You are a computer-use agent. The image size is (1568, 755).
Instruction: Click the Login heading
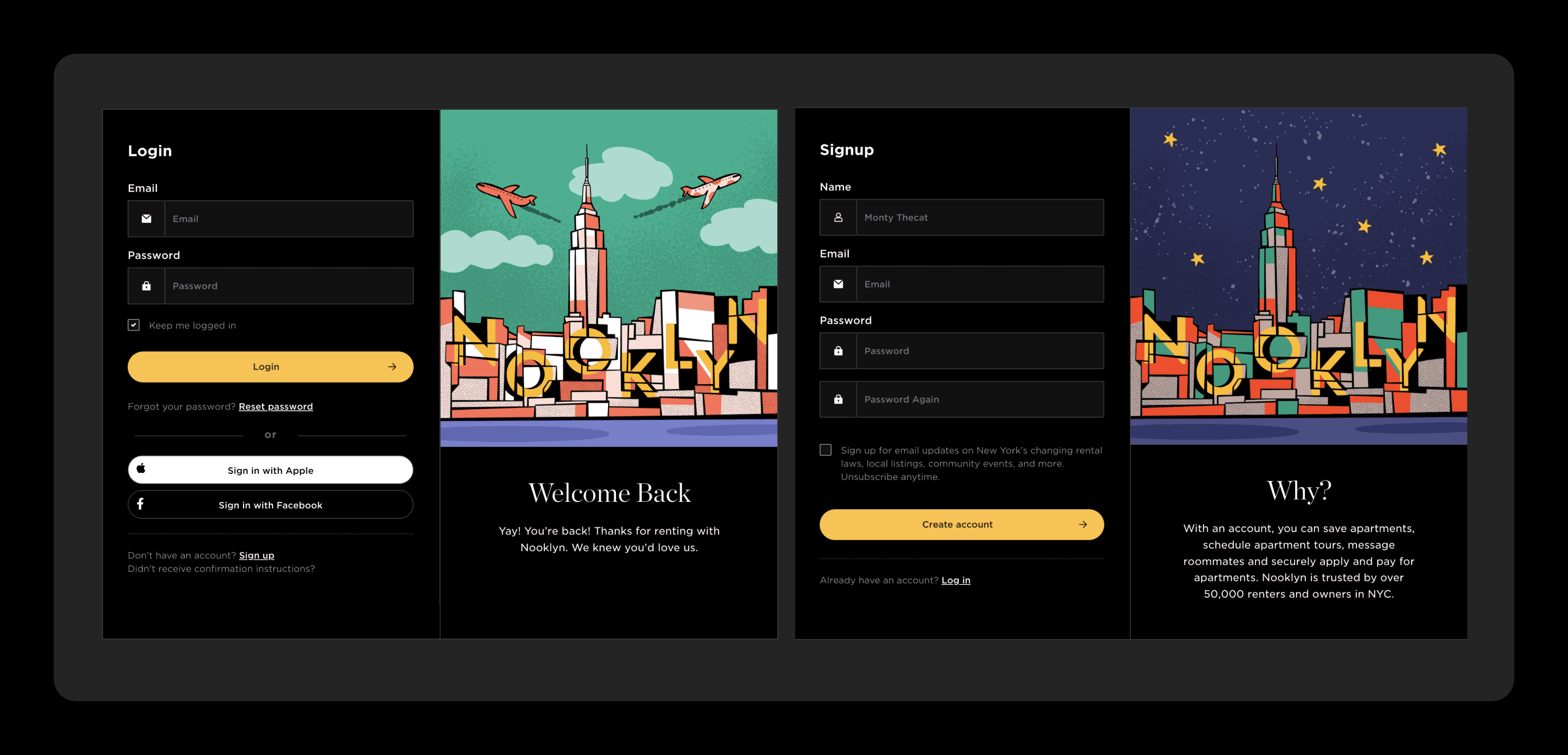click(150, 151)
